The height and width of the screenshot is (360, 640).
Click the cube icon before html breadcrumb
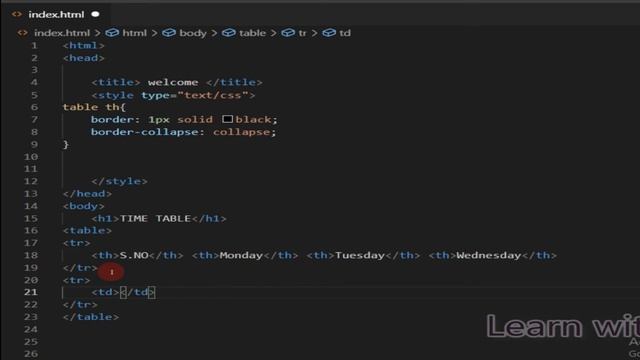click(x=112, y=33)
